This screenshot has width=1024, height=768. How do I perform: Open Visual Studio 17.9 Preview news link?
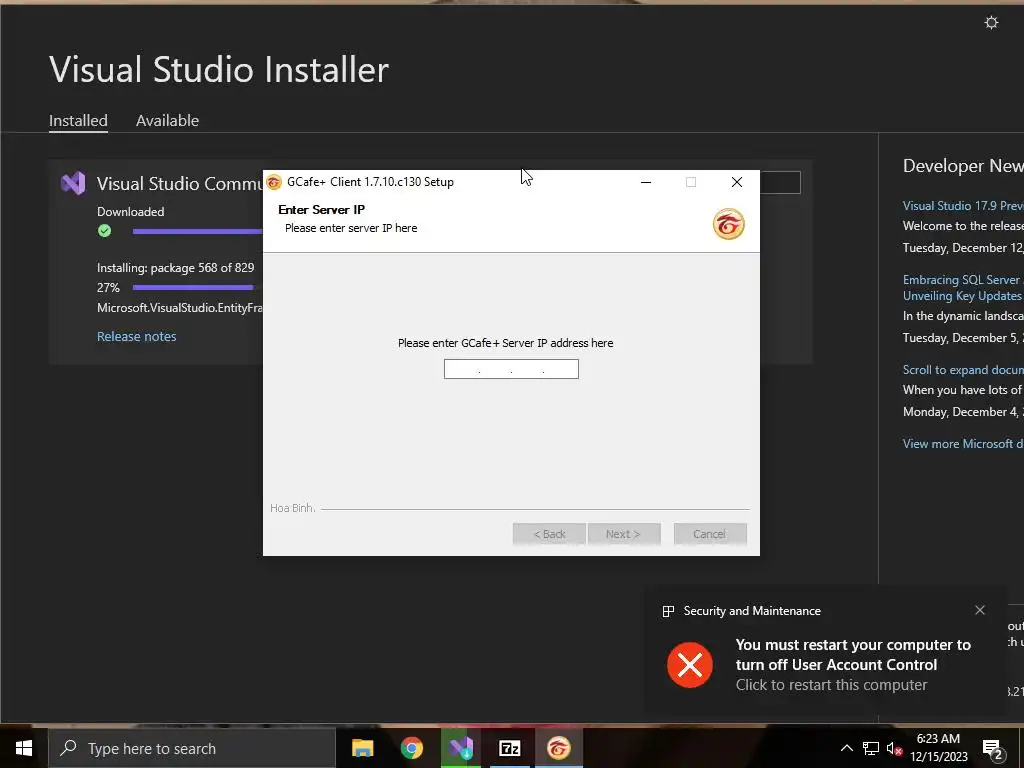(x=963, y=206)
